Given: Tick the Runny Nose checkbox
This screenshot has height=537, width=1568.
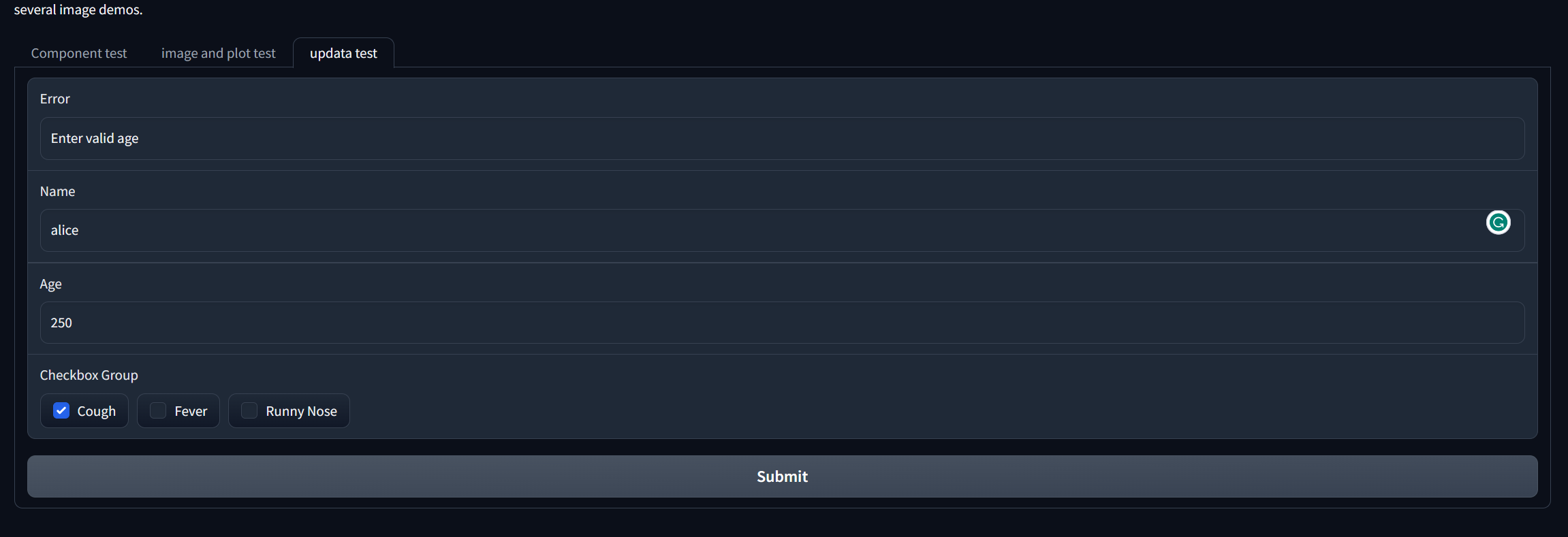Looking at the screenshot, I should pyautogui.click(x=249, y=411).
